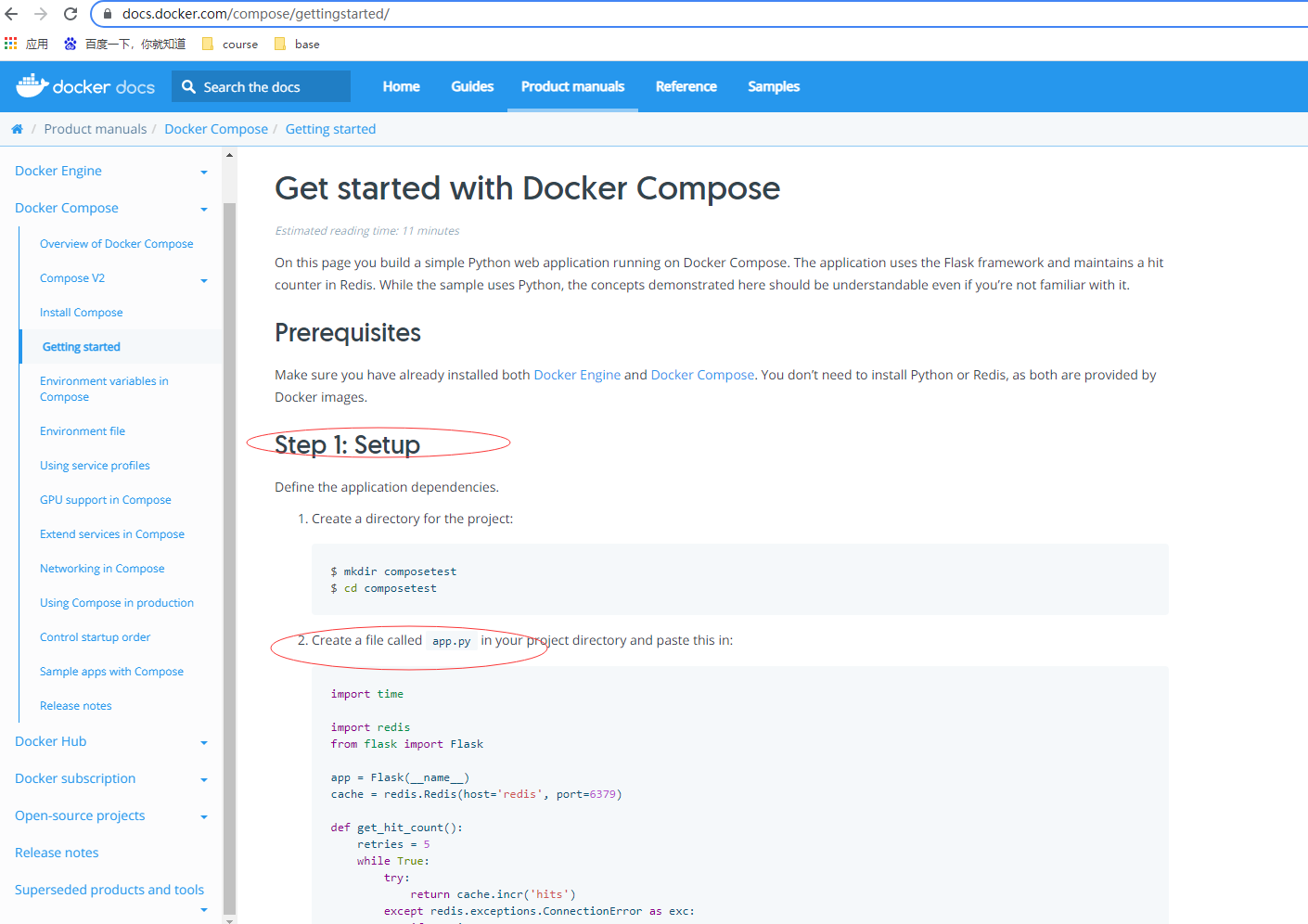Open Docker subscription sidebar section
This screenshot has width=1308, height=924.
pos(75,778)
